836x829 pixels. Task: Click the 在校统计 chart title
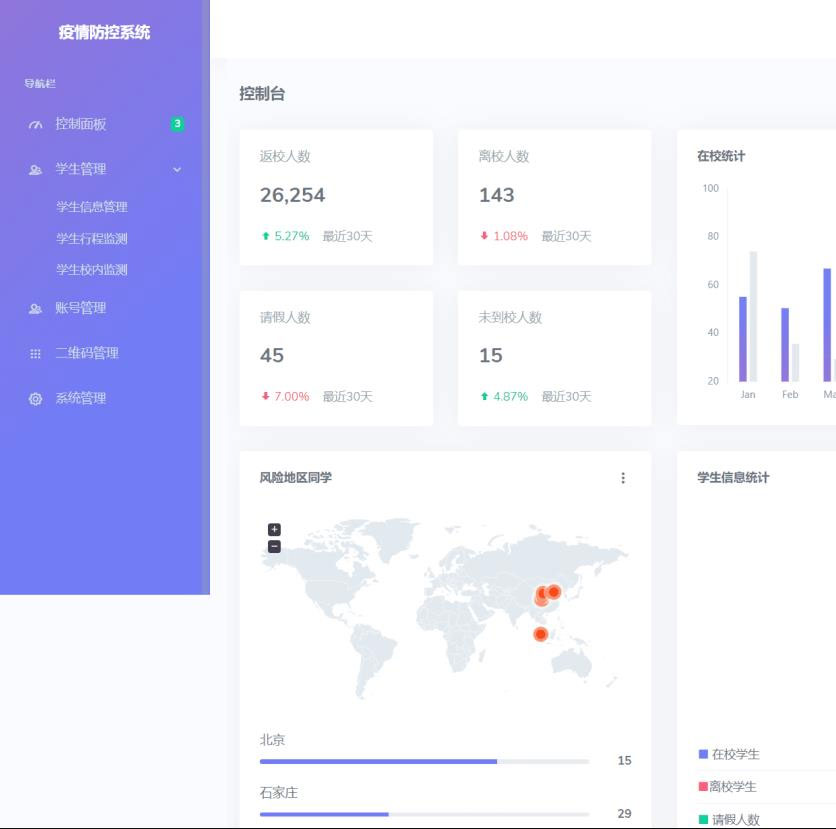coord(721,156)
